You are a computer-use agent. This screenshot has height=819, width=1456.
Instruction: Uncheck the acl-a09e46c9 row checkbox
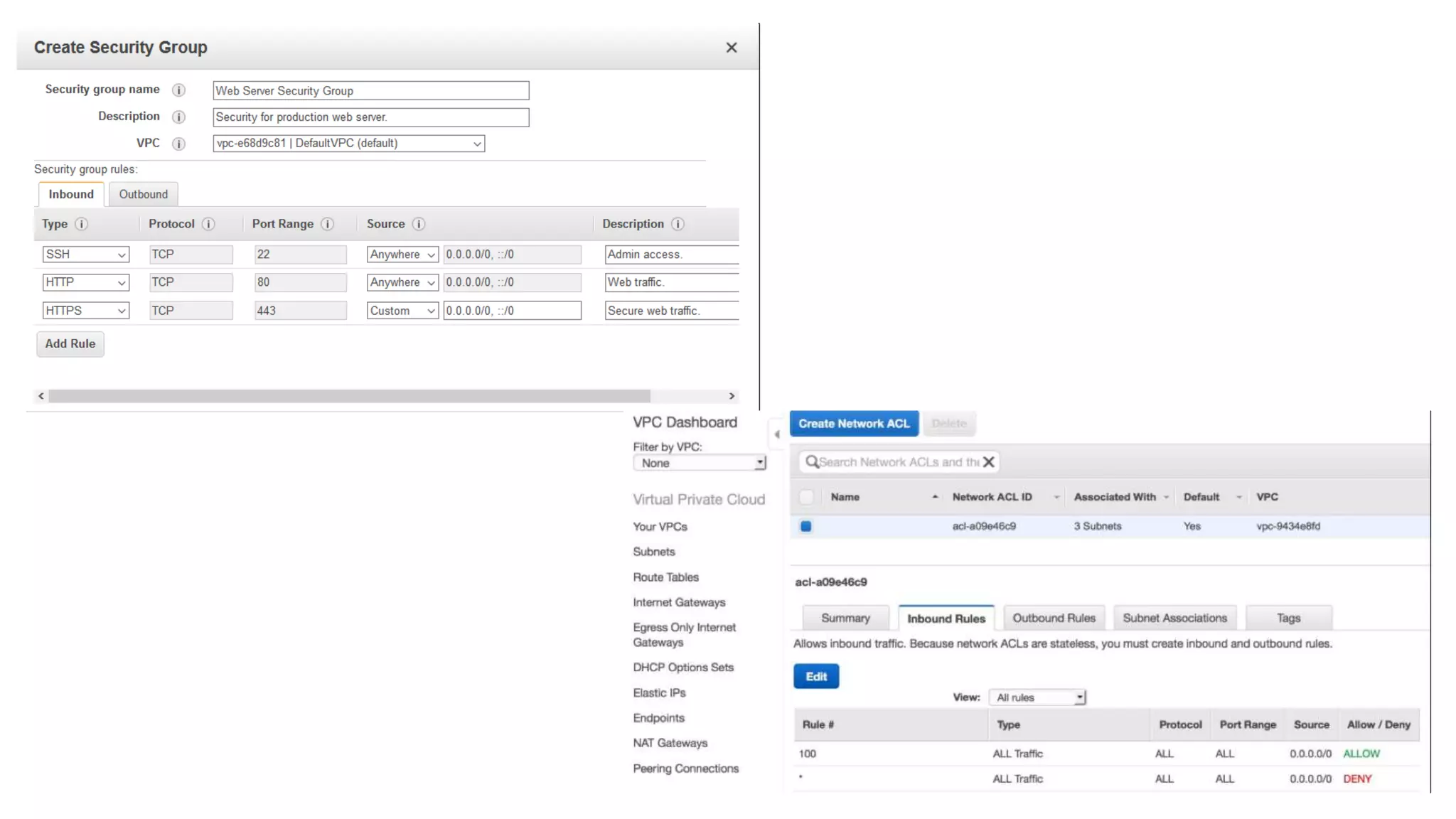coord(805,526)
